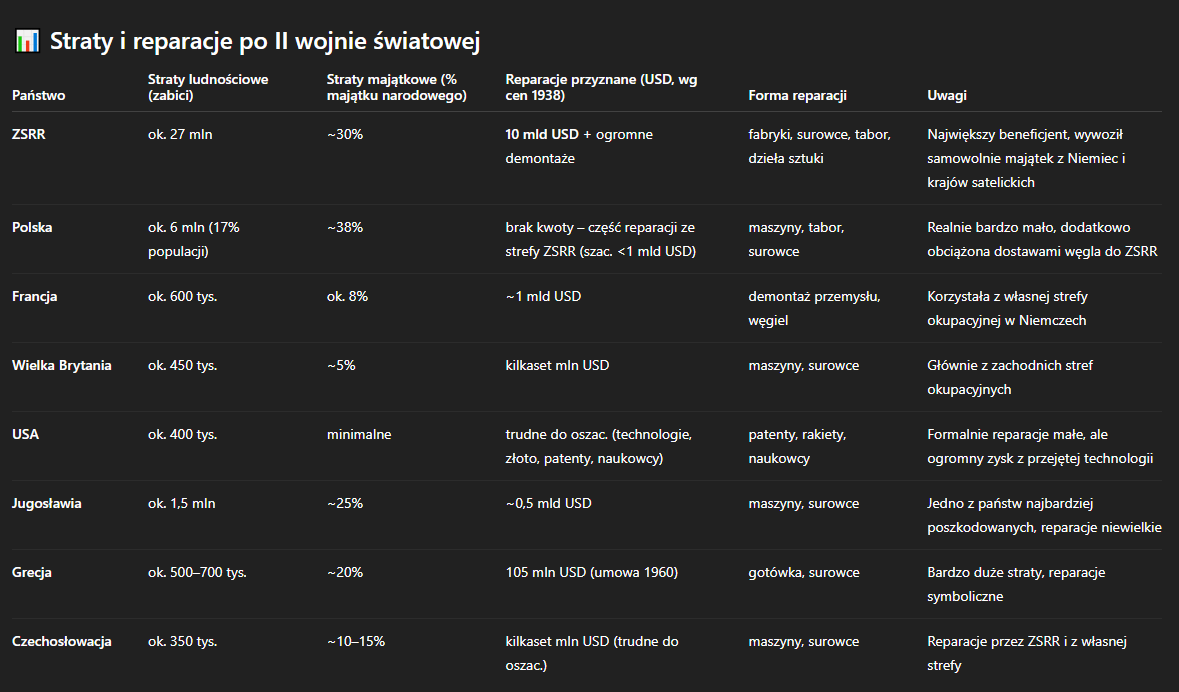Click the 'Grecja' row label
Viewport: 1179px width, 692px height.
pyautogui.click(x=32, y=573)
